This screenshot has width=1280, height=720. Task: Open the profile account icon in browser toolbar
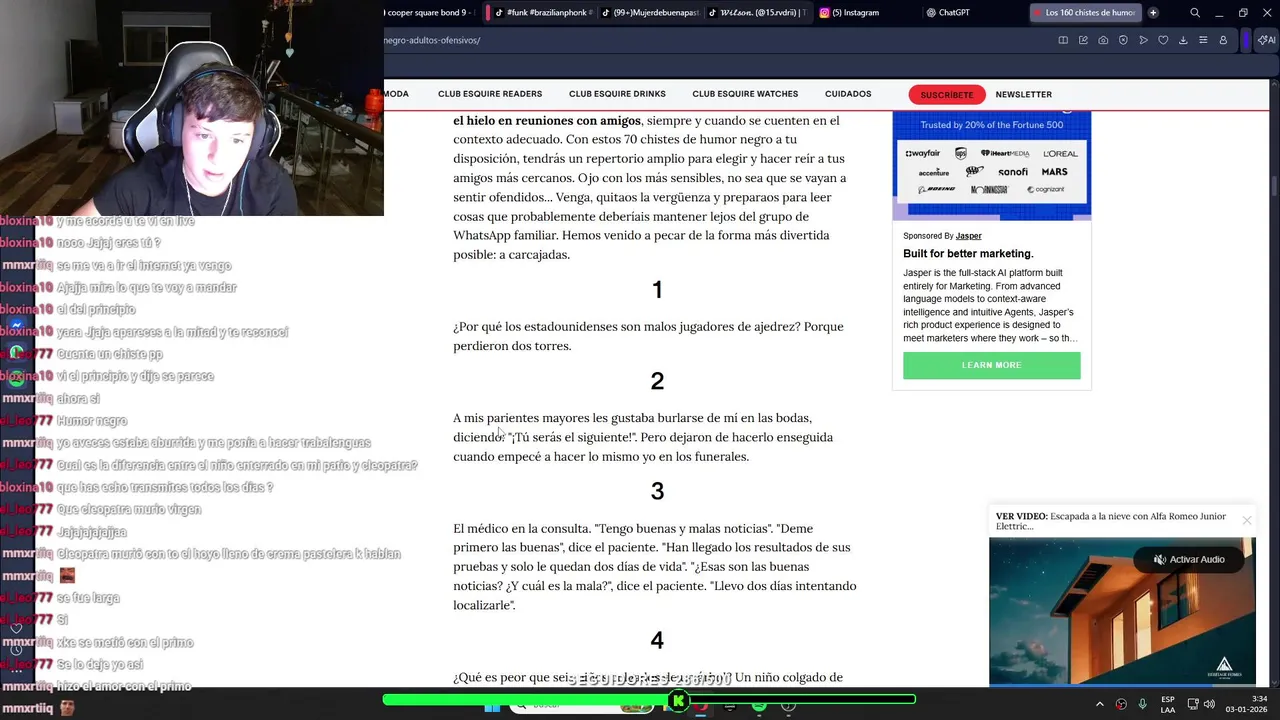click(1223, 40)
